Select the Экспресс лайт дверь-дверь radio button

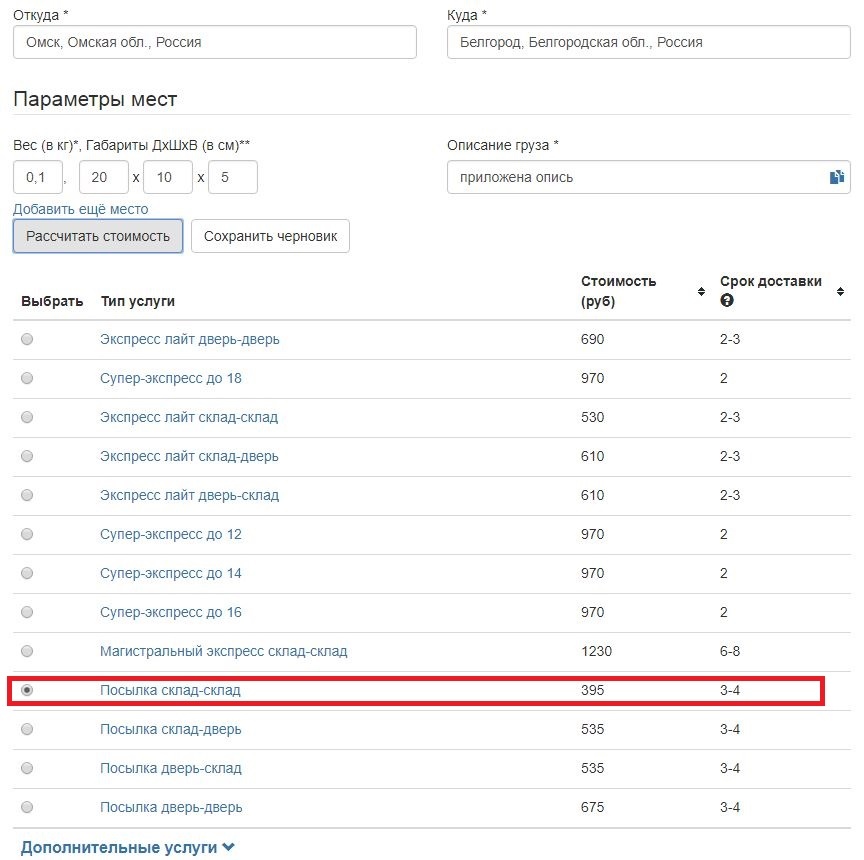[x=27, y=339]
